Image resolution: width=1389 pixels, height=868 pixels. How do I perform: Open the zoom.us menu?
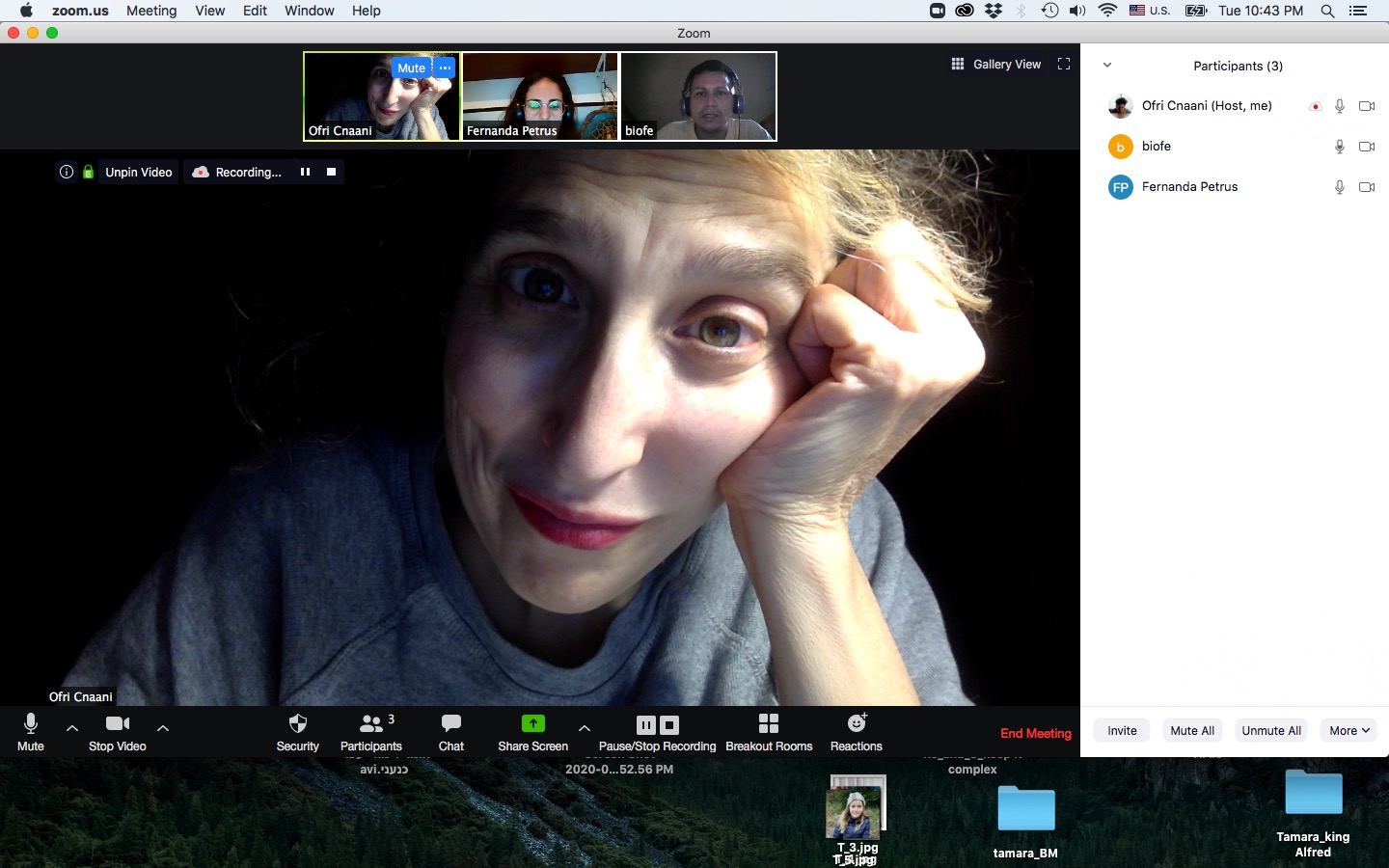(80, 11)
